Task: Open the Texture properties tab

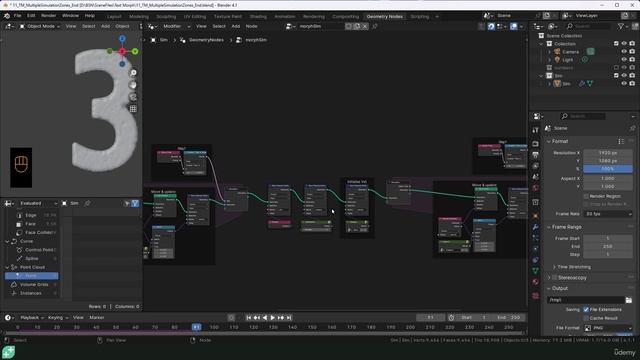Action: pos(536,296)
